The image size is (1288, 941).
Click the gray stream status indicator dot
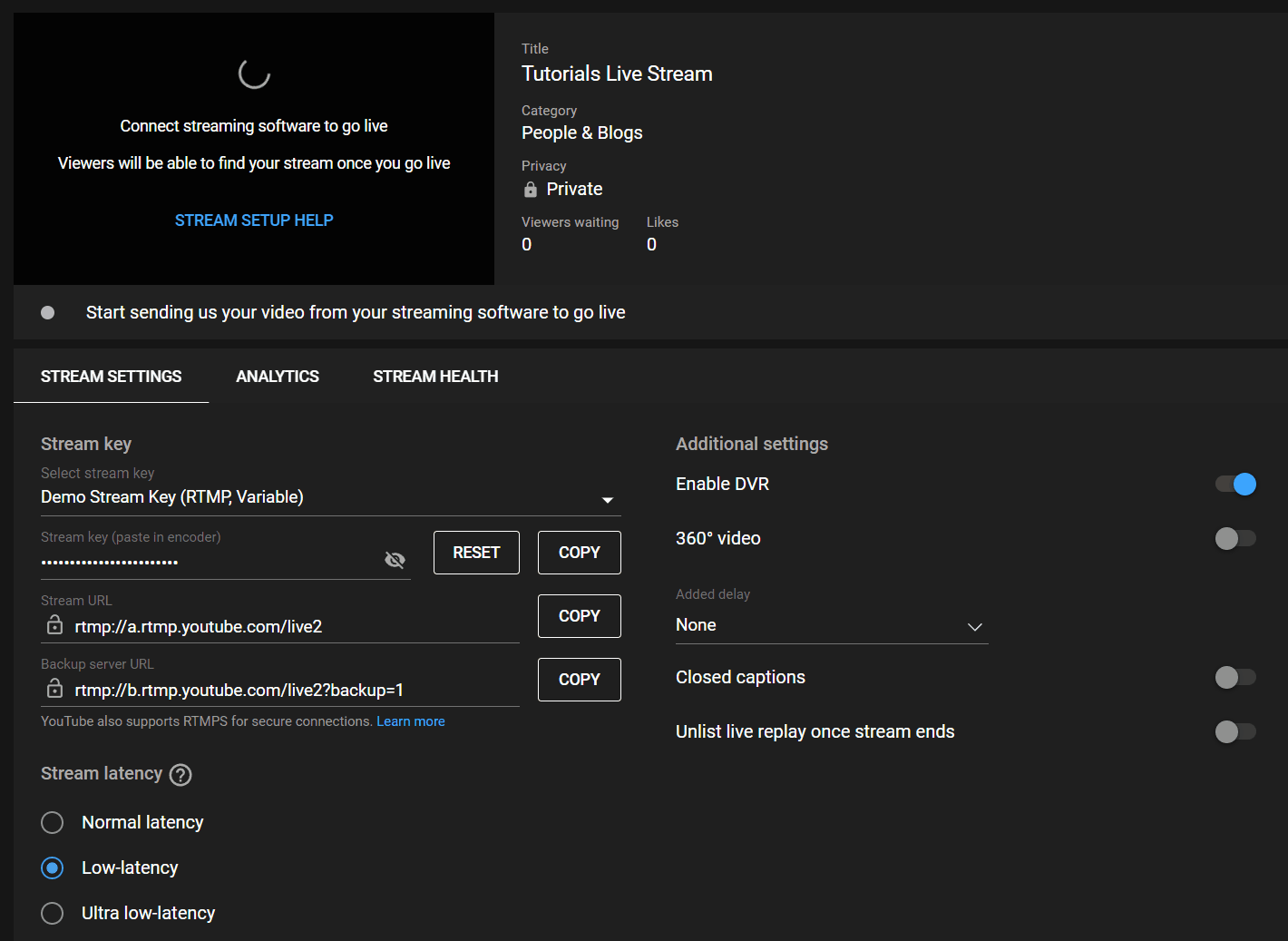(47, 312)
